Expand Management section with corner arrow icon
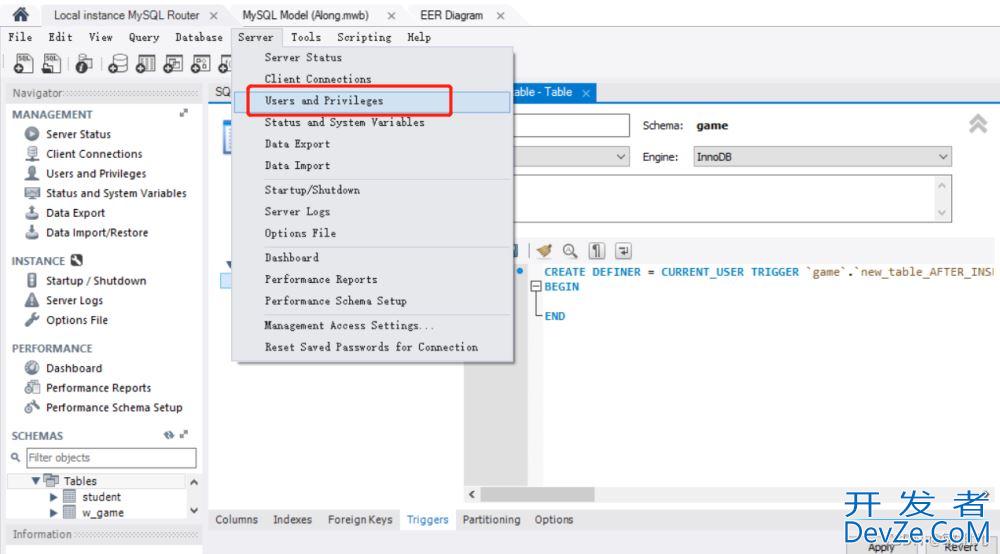The width and height of the screenshot is (1000, 554). tap(184, 113)
